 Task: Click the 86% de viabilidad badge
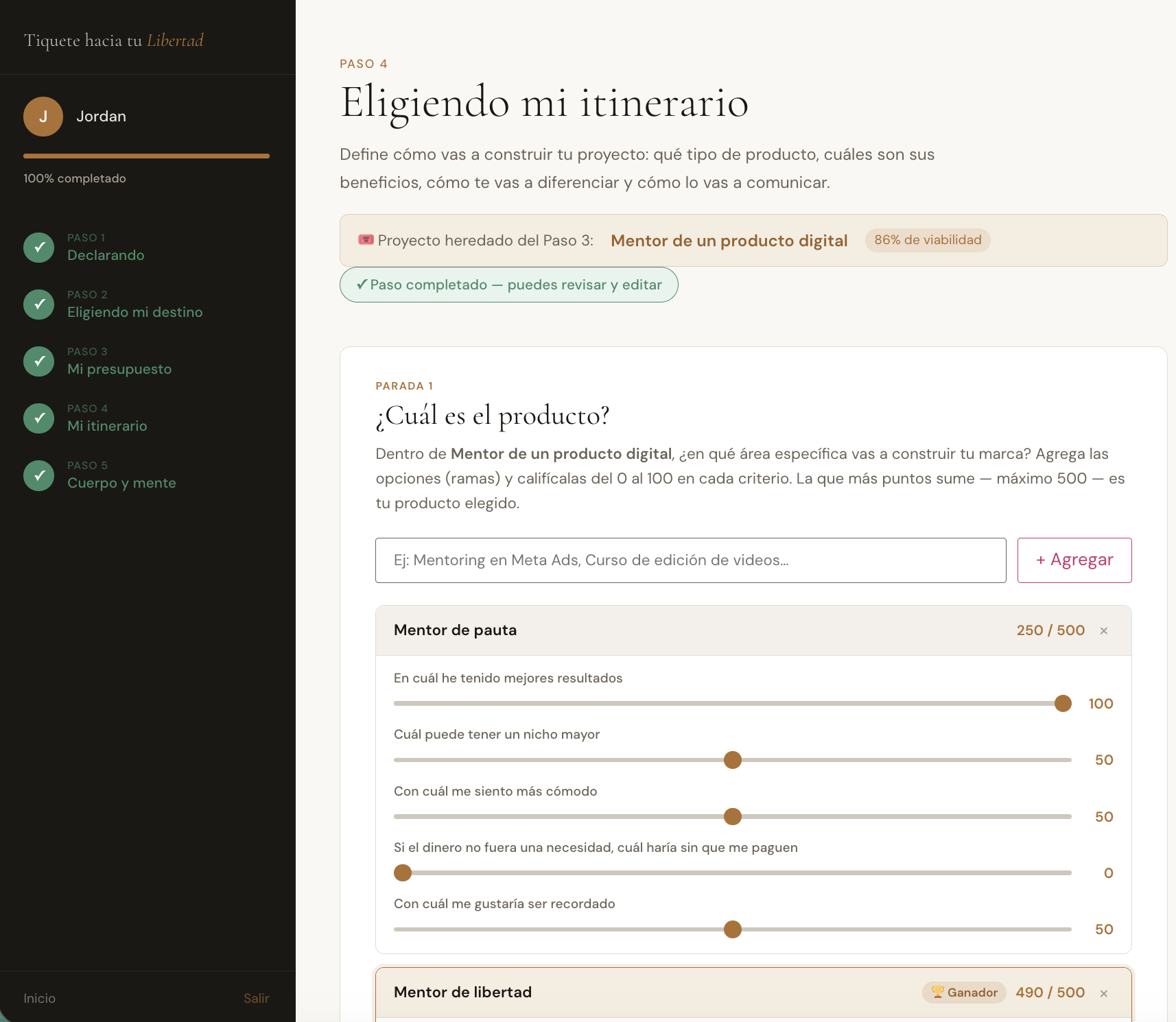point(928,240)
